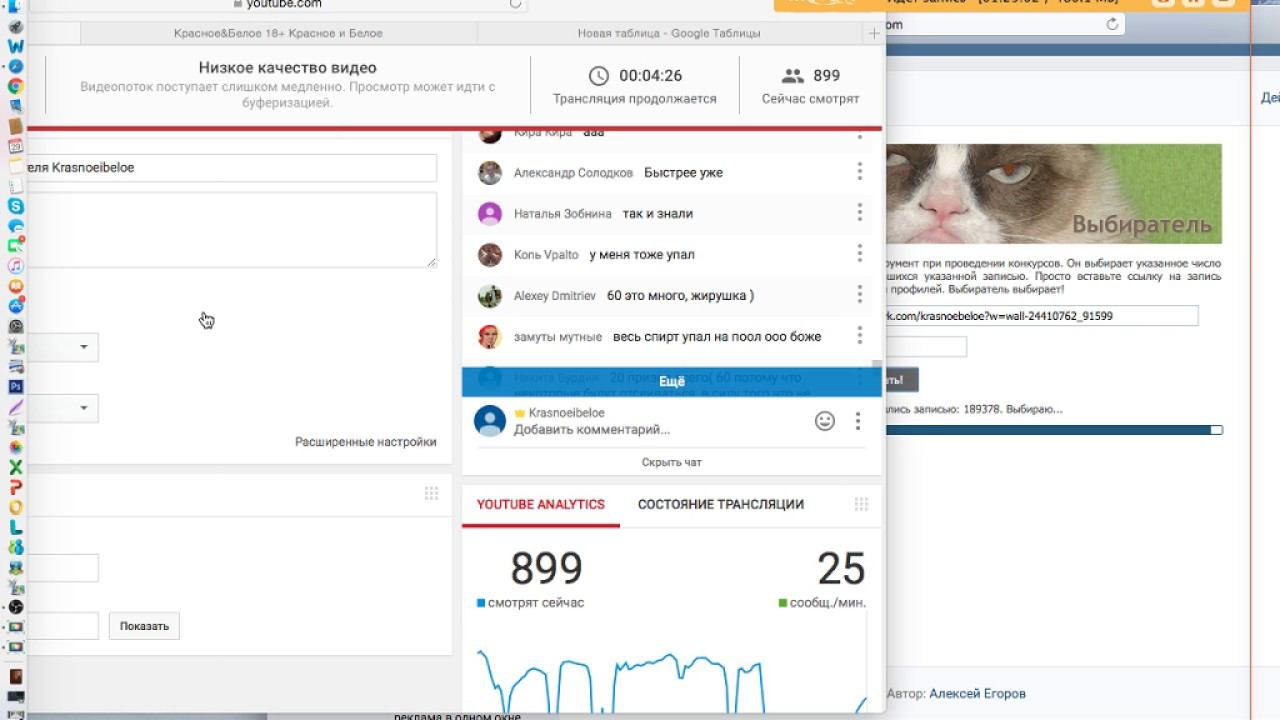Click Наталья Зобнина's chat avatar
Image resolution: width=1280 pixels, height=720 pixels.
489,213
